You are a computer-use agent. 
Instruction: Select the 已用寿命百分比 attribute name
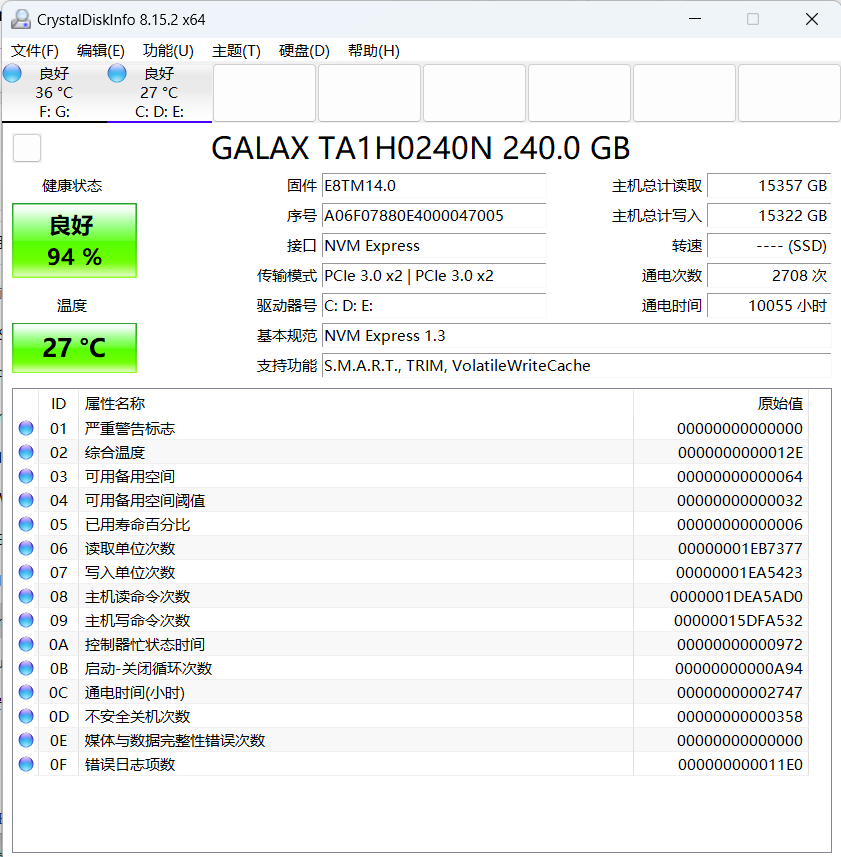(x=137, y=525)
